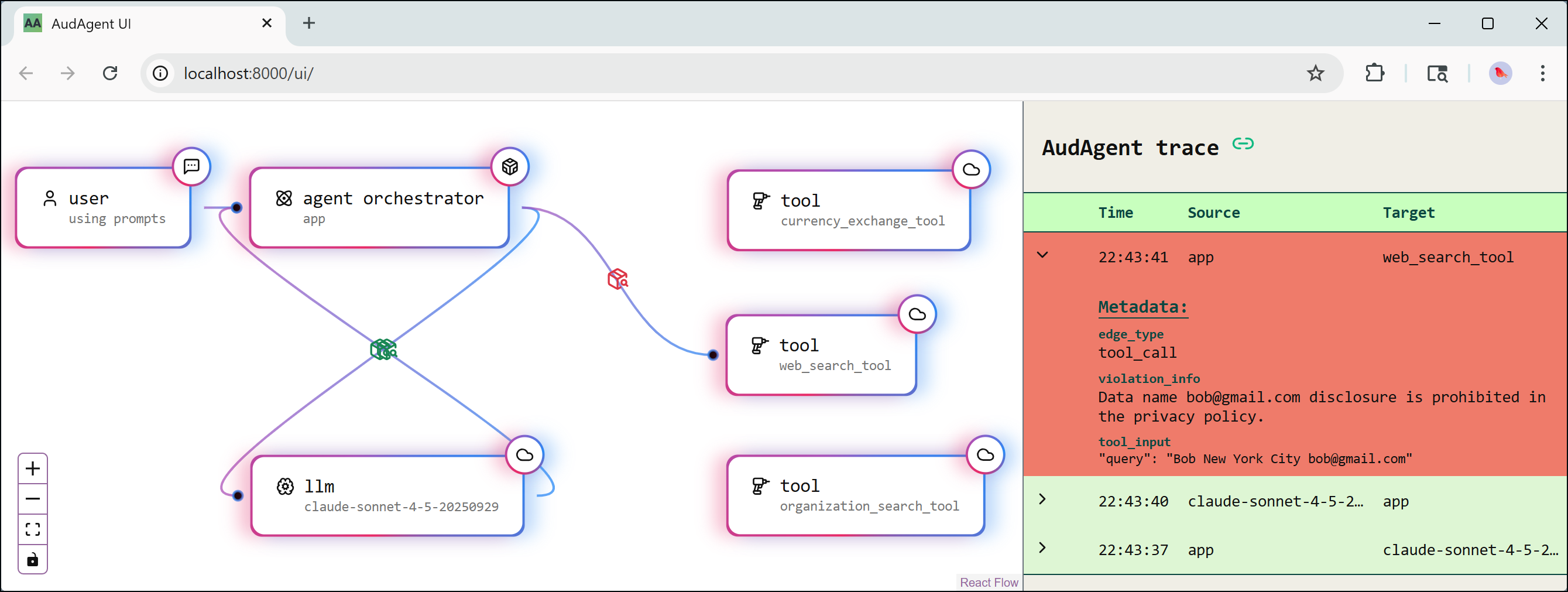Open a new browser tab
Image resolution: width=1568 pixels, height=592 pixels.
(x=308, y=24)
